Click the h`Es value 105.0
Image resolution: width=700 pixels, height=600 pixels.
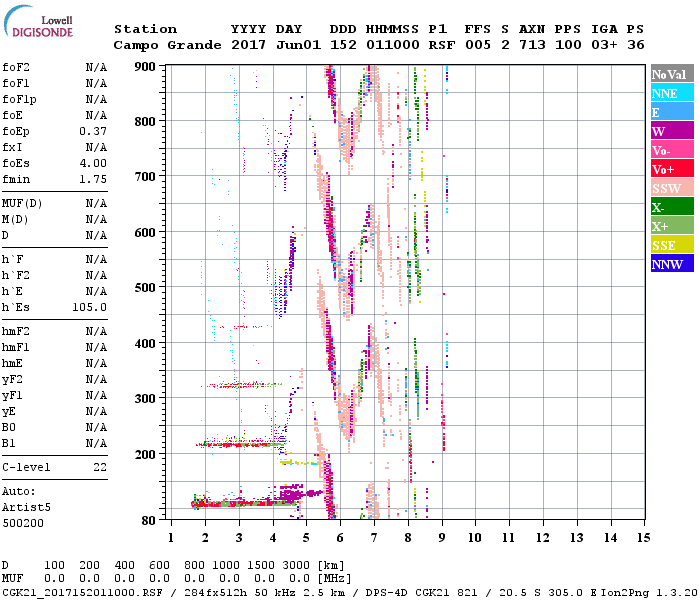(89, 308)
